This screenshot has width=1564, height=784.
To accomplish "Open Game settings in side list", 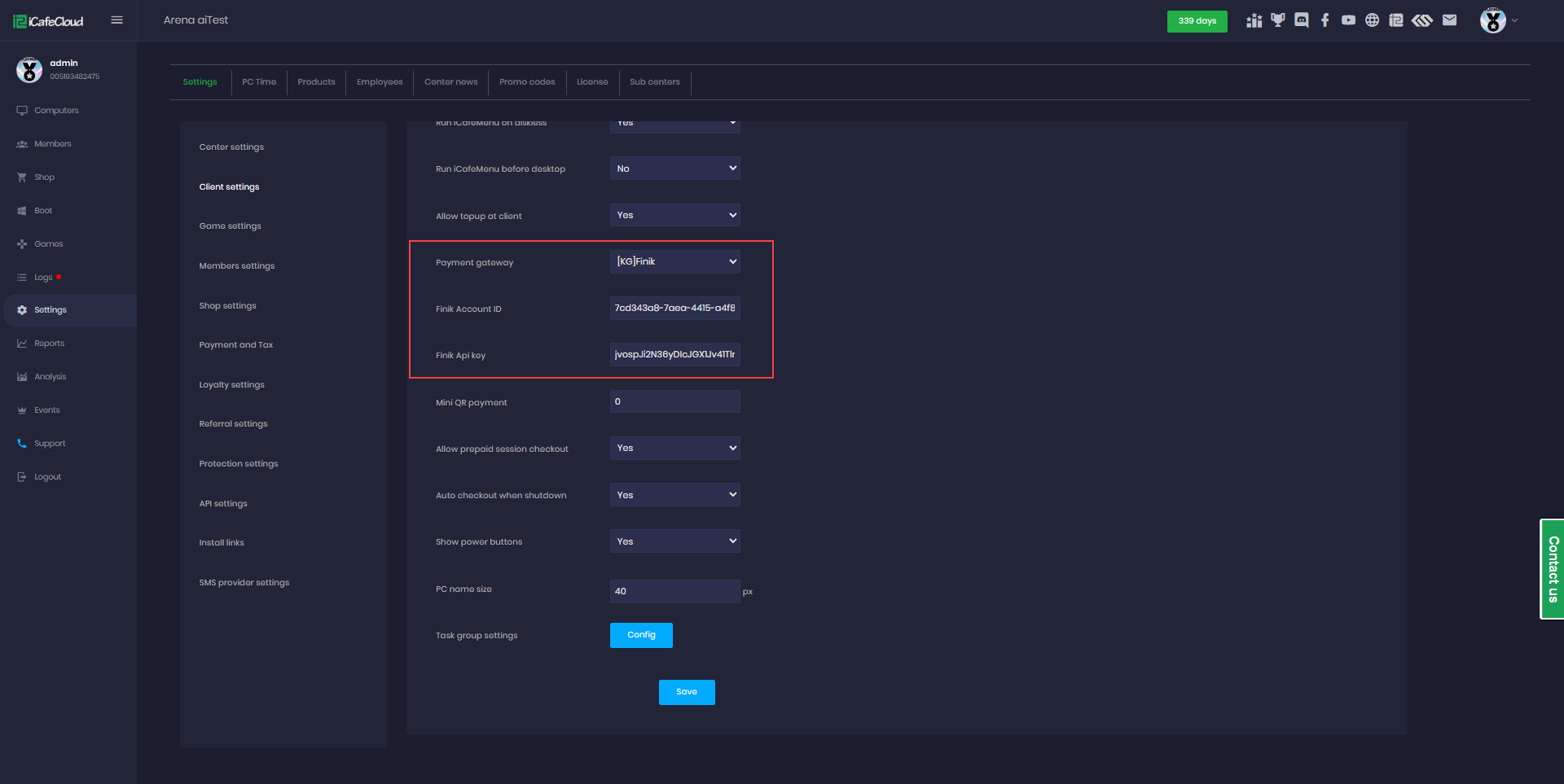I will click(231, 226).
